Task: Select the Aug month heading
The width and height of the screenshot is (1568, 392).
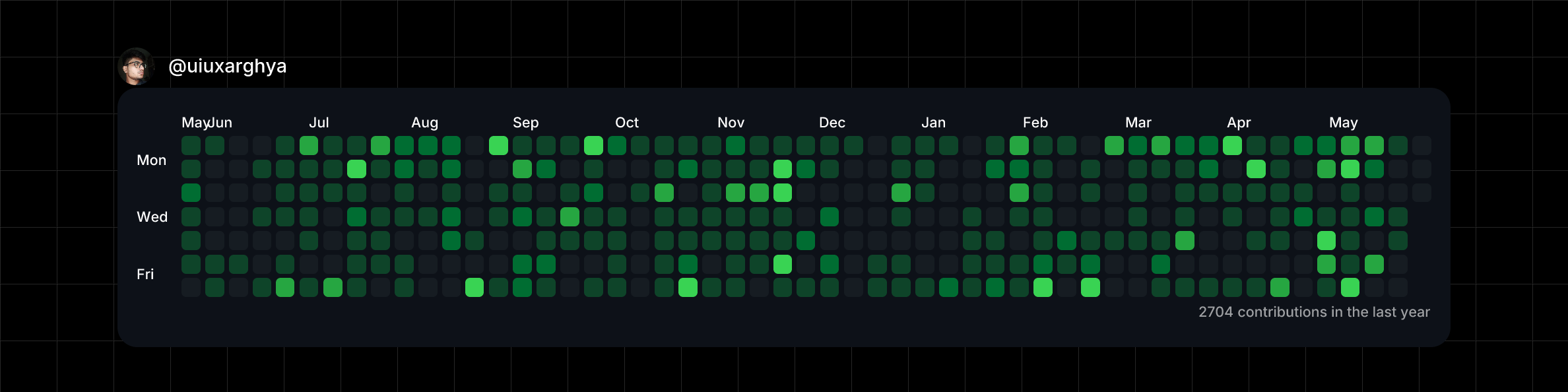Action: tap(424, 123)
